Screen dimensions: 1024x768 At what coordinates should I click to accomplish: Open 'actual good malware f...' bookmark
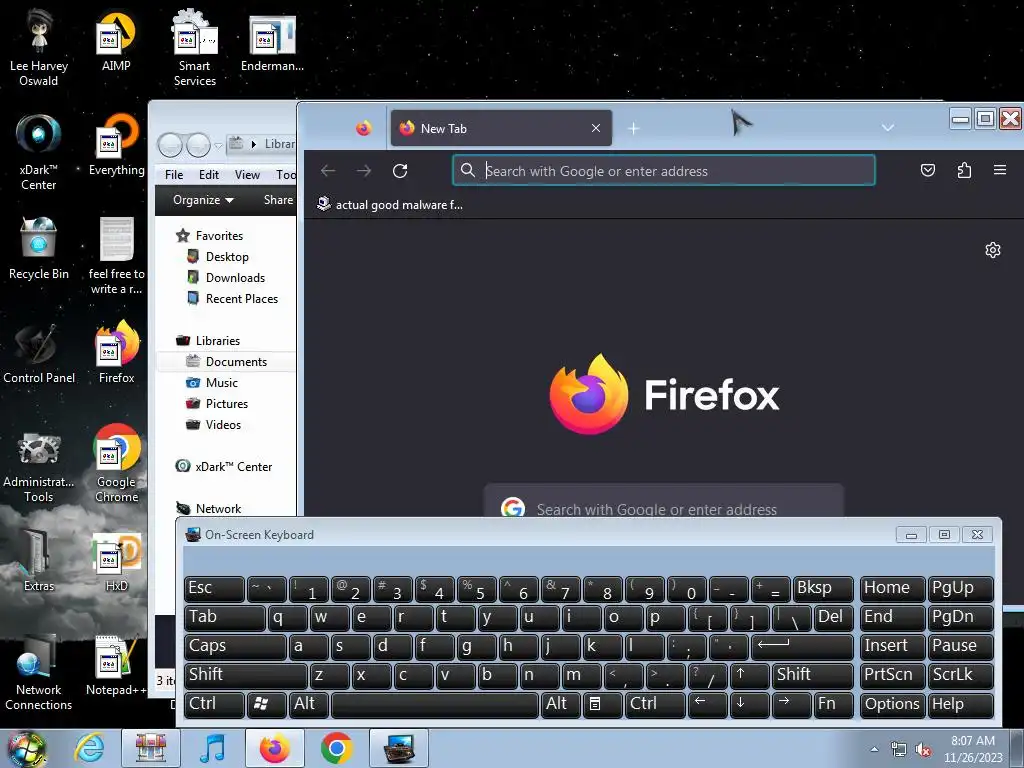(390, 204)
